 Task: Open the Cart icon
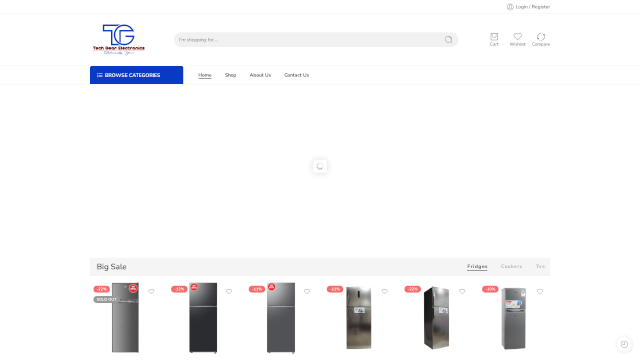(494, 39)
